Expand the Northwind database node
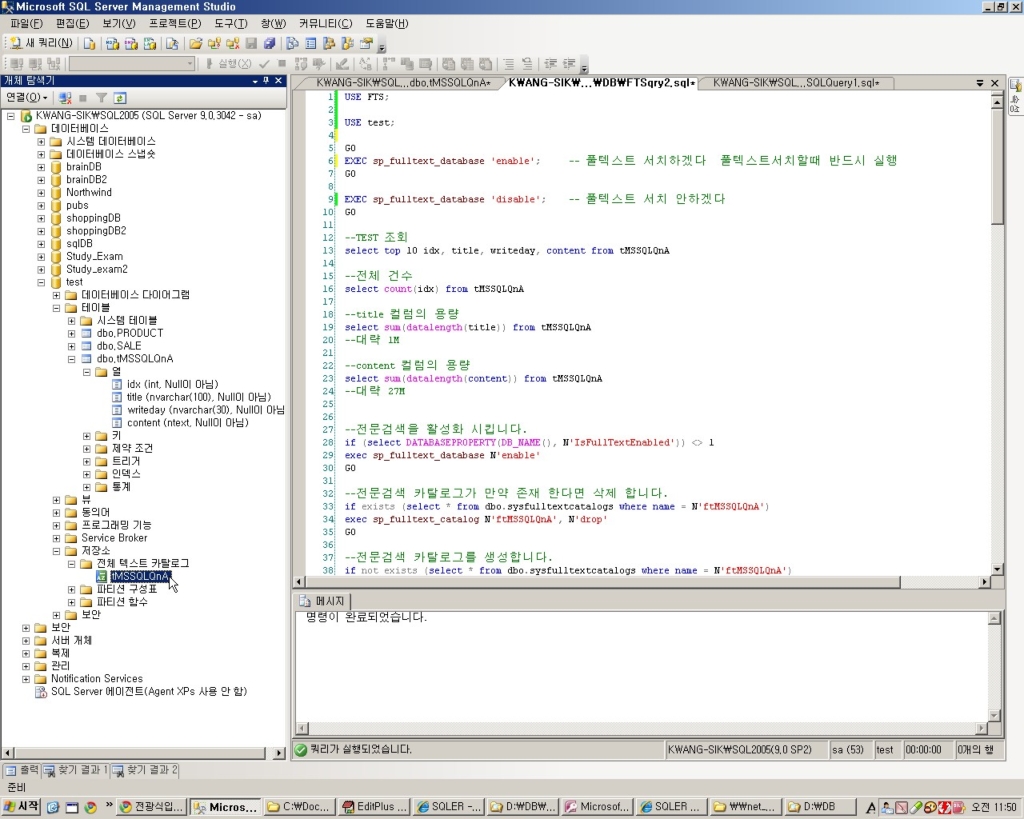The height and width of the screenshot is (819, 1024). point(41,193)
